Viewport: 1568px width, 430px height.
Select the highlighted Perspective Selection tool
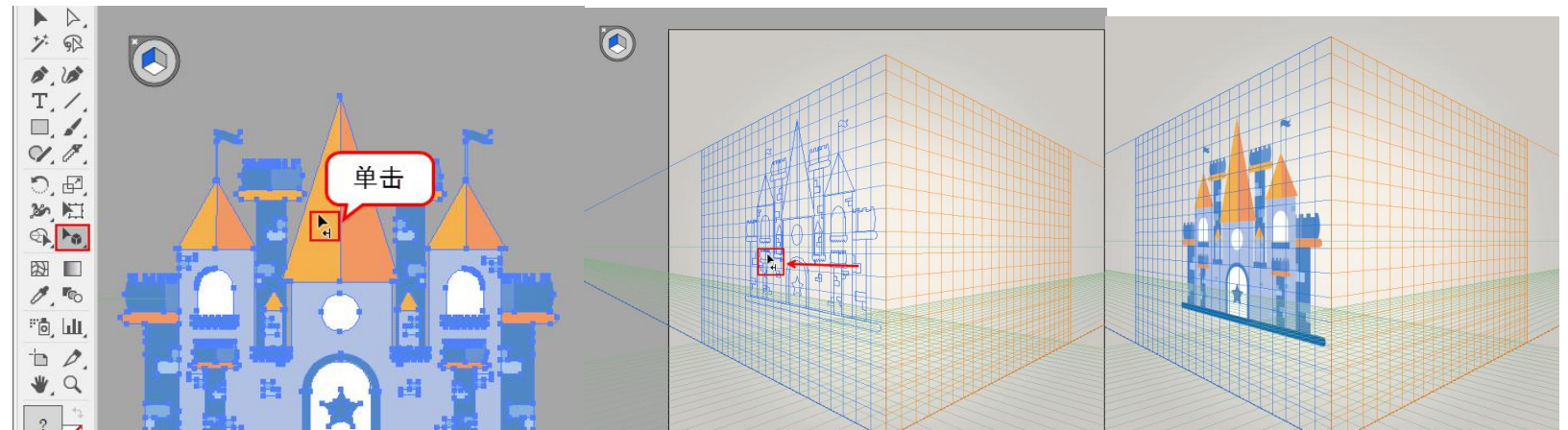coord(73,236)
